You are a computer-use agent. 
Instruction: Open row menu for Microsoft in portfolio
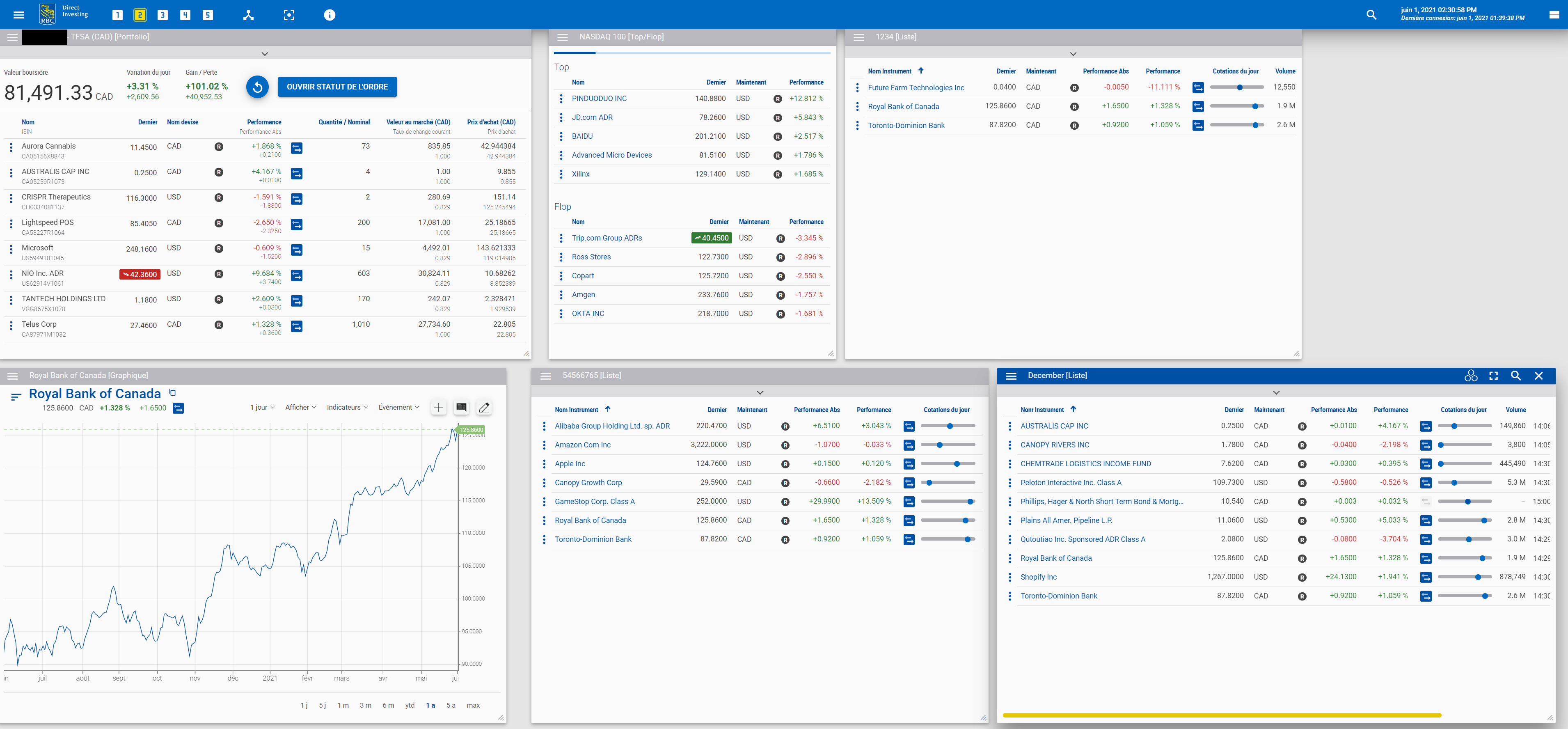pos(11,250)
